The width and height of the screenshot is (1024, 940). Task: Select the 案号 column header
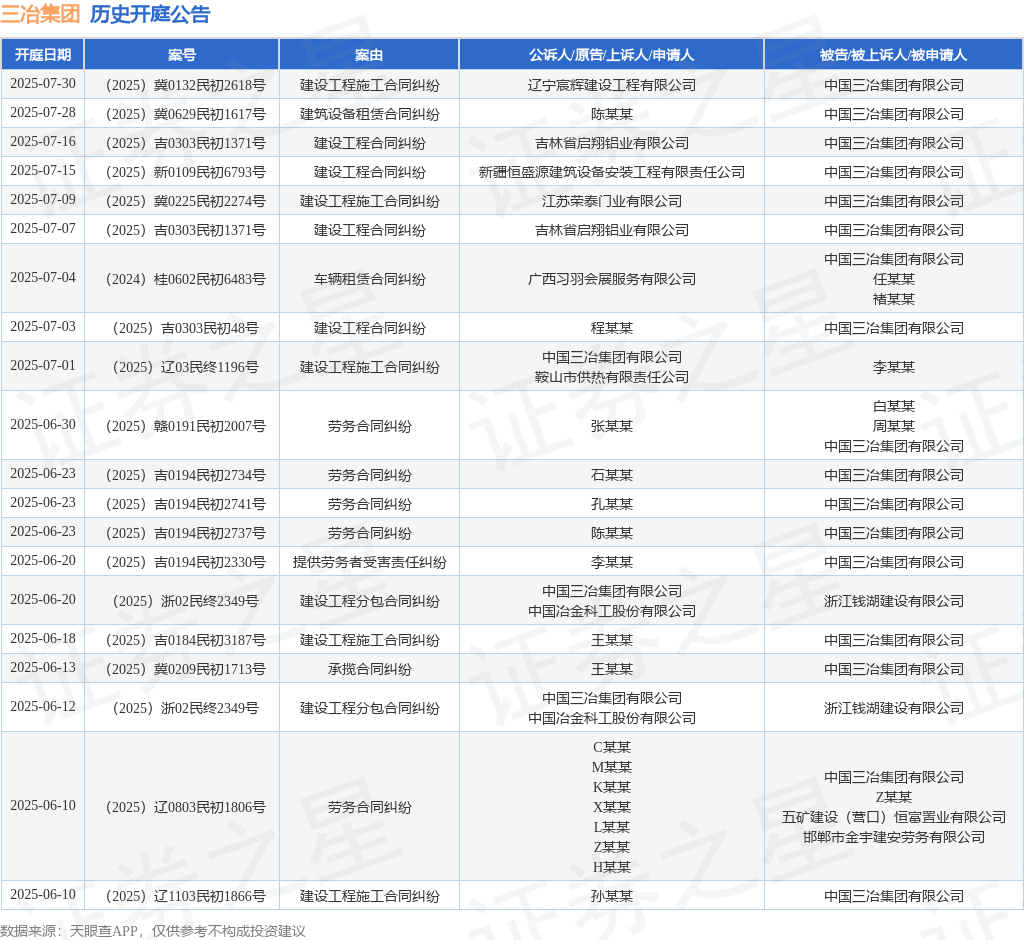point(182,55)
